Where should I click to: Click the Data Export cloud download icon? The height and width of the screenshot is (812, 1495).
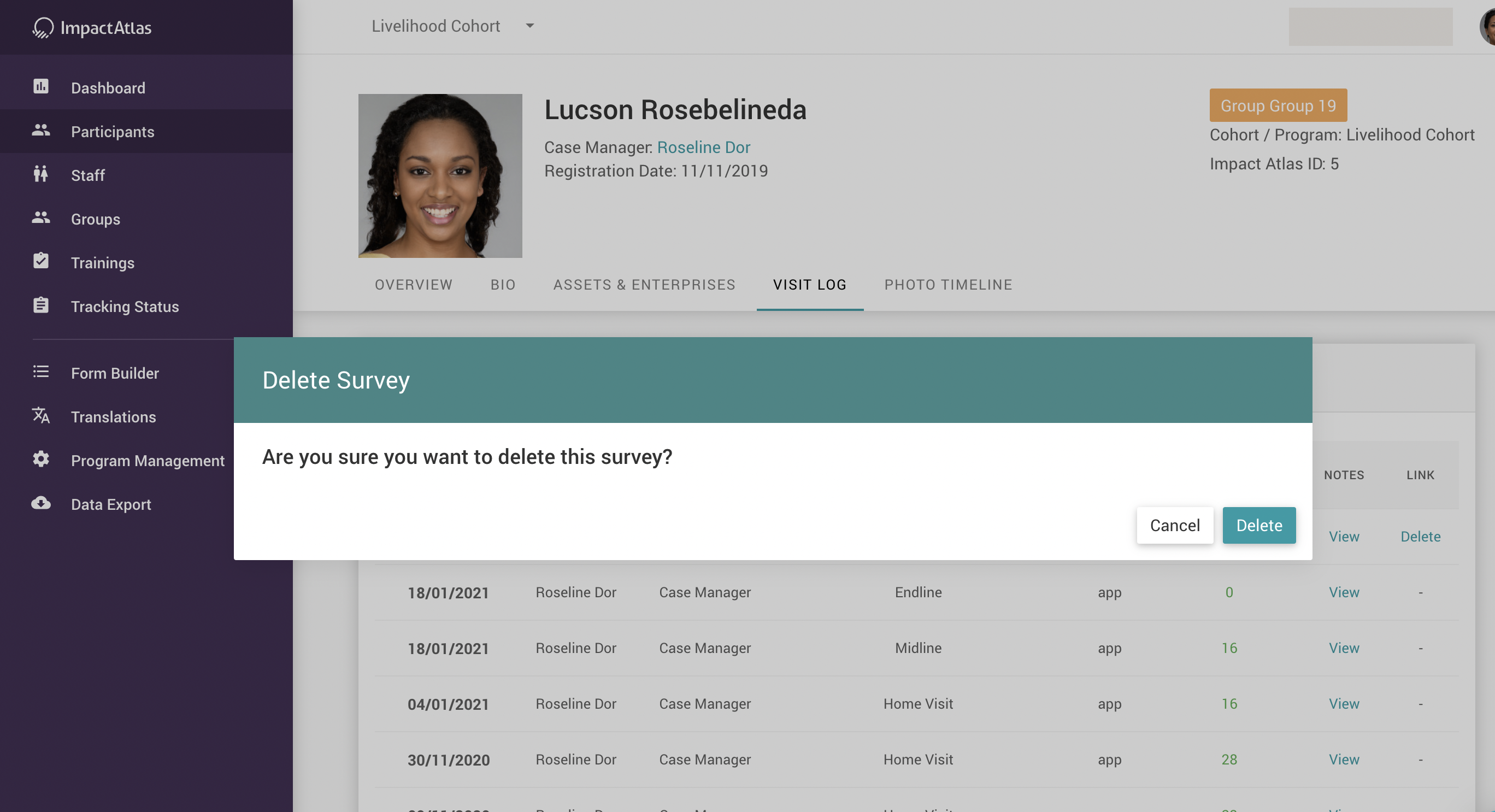click(x=40, y=503)
